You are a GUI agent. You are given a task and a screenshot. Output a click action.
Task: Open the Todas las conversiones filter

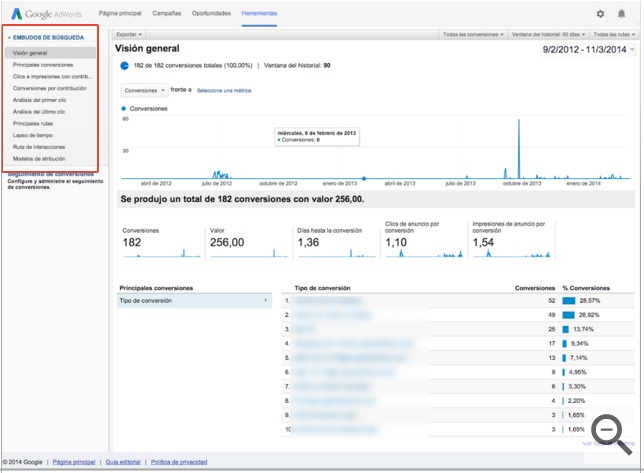(473, 34)
